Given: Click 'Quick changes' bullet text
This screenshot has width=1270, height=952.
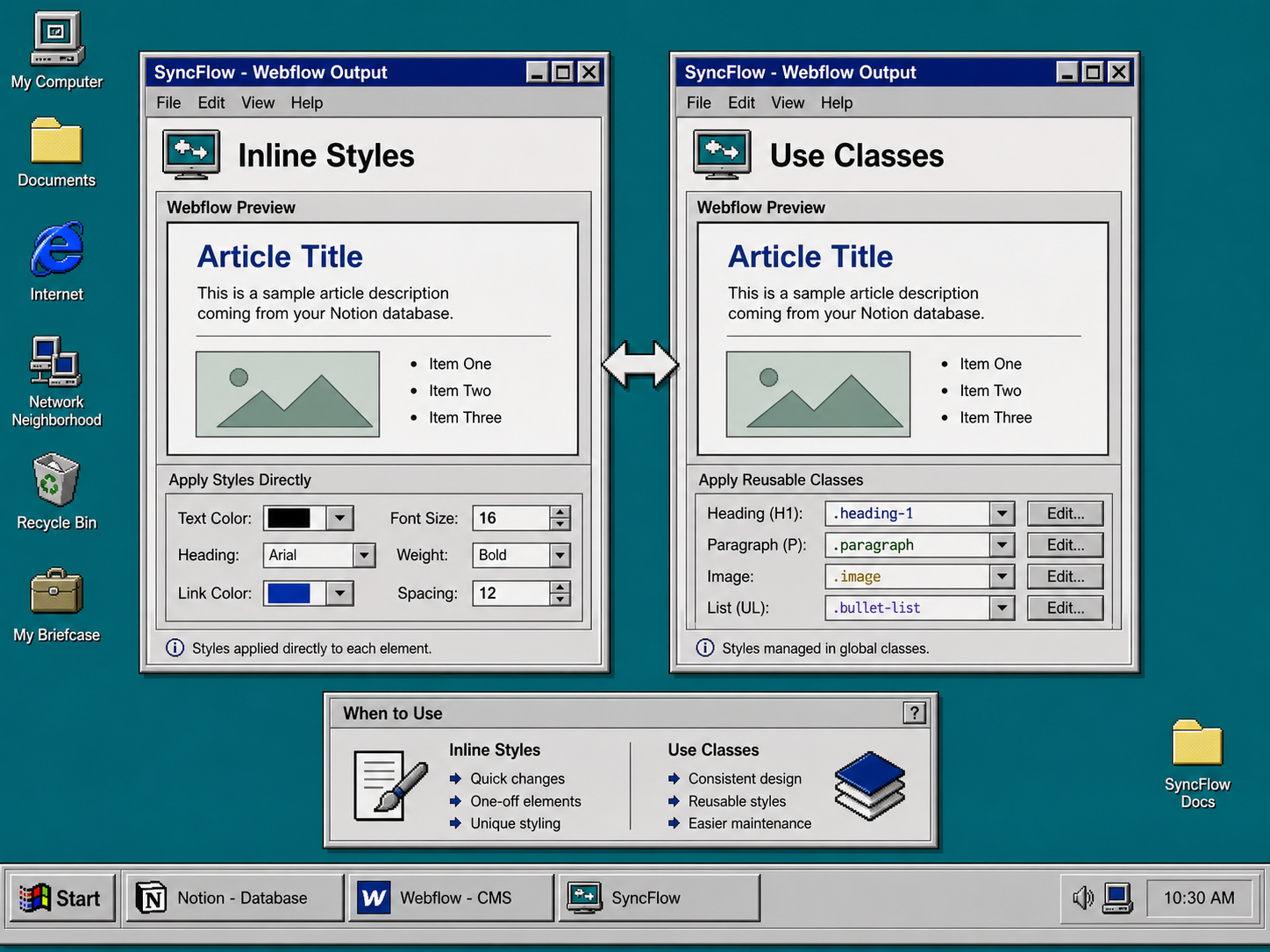Looking at the screenshot, I should pos(517,778).
